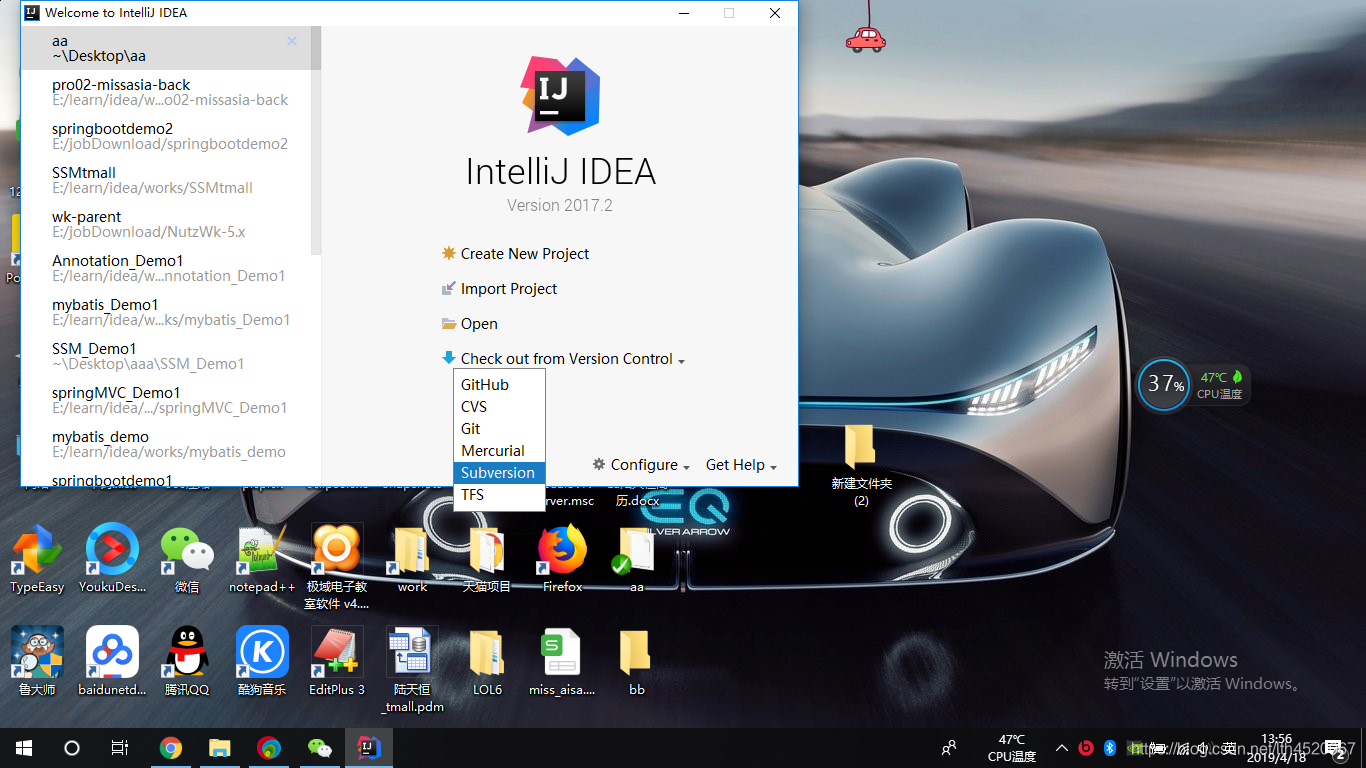Click the Open folder icon

pos(449,324)
